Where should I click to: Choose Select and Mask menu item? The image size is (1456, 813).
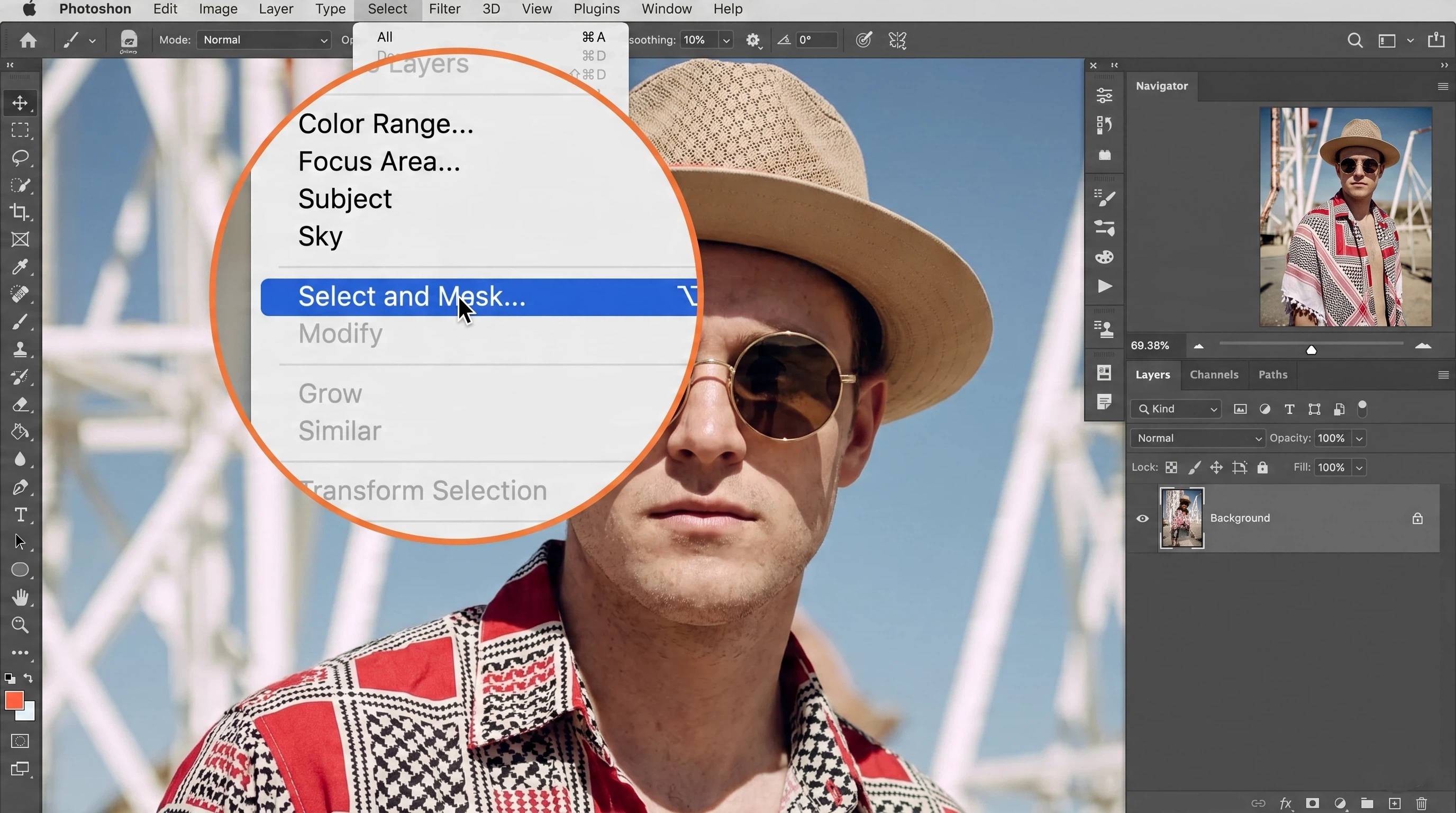pos(478,297)
